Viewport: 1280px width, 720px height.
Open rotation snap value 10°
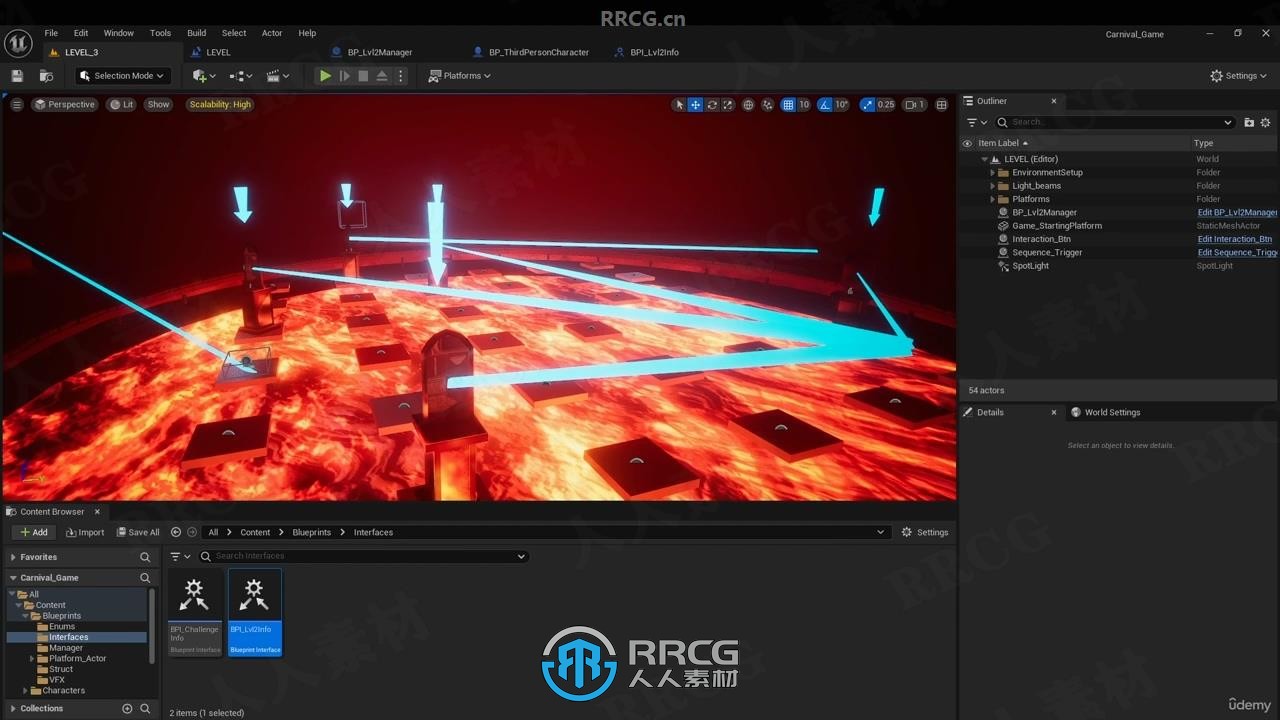click(x=842, y=104)
